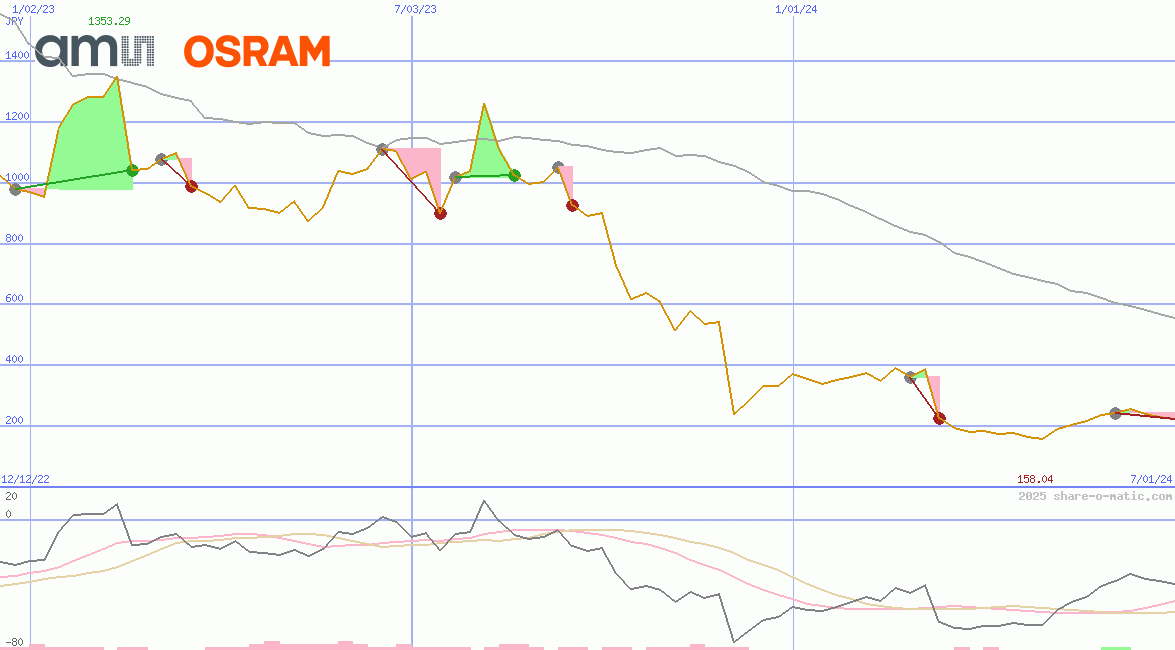Click the red low value 158.04
This screenshot has width=1175, height=650.
click(1035, 479)
